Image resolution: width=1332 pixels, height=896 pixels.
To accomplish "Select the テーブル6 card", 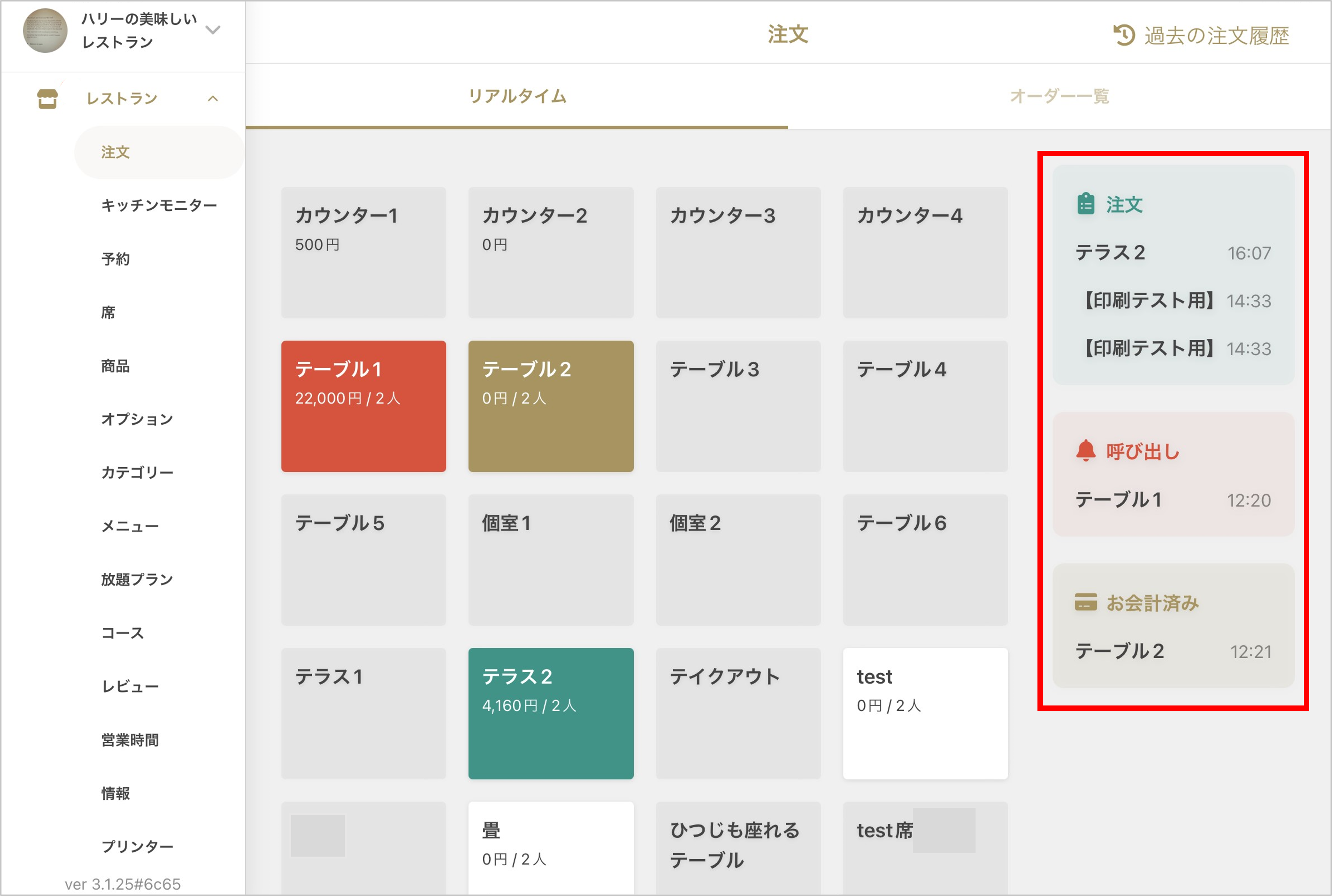I will click(x=926, y=560).
